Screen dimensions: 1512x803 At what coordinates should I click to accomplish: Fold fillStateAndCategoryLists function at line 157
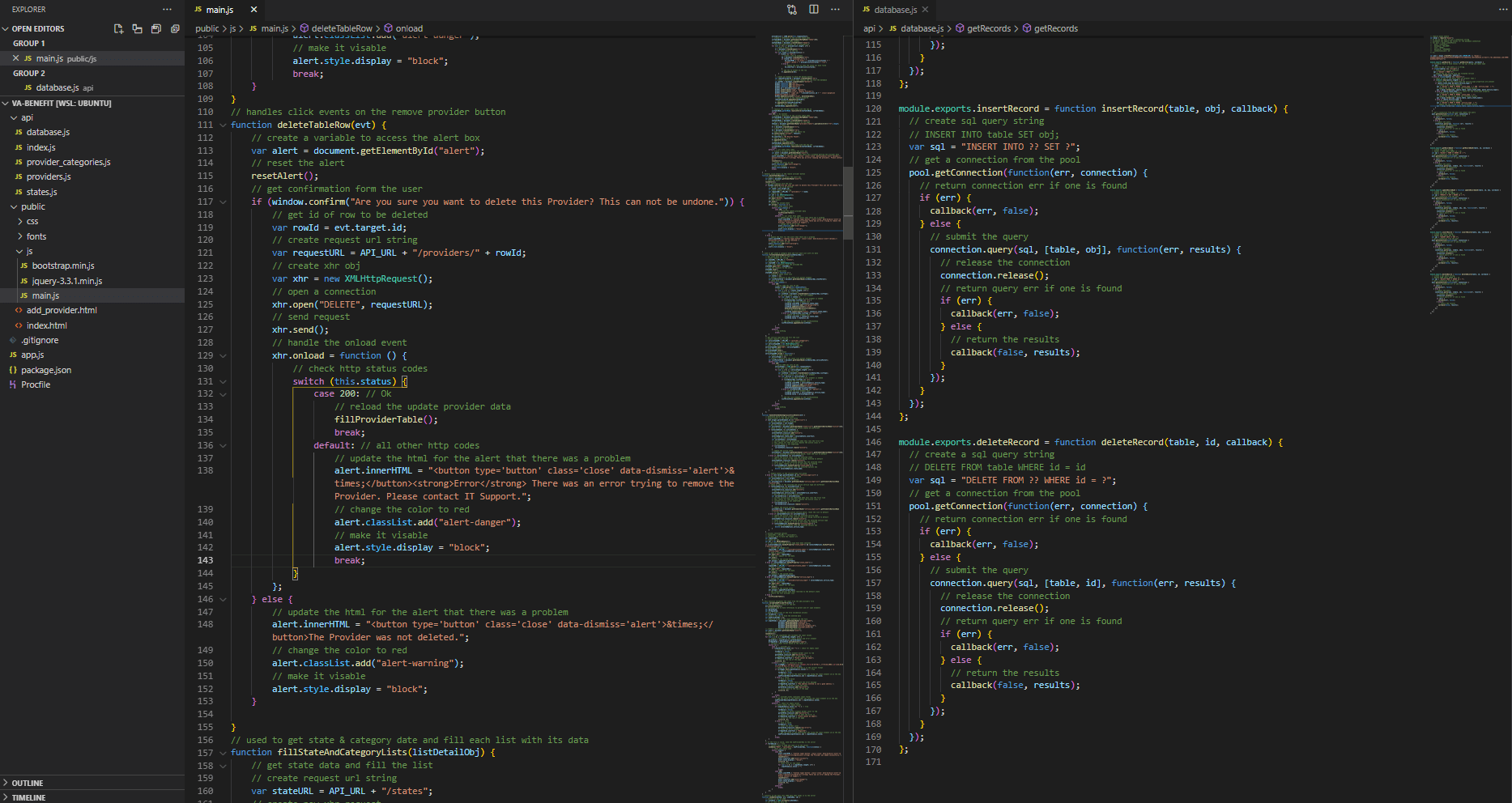click(223, 752)
